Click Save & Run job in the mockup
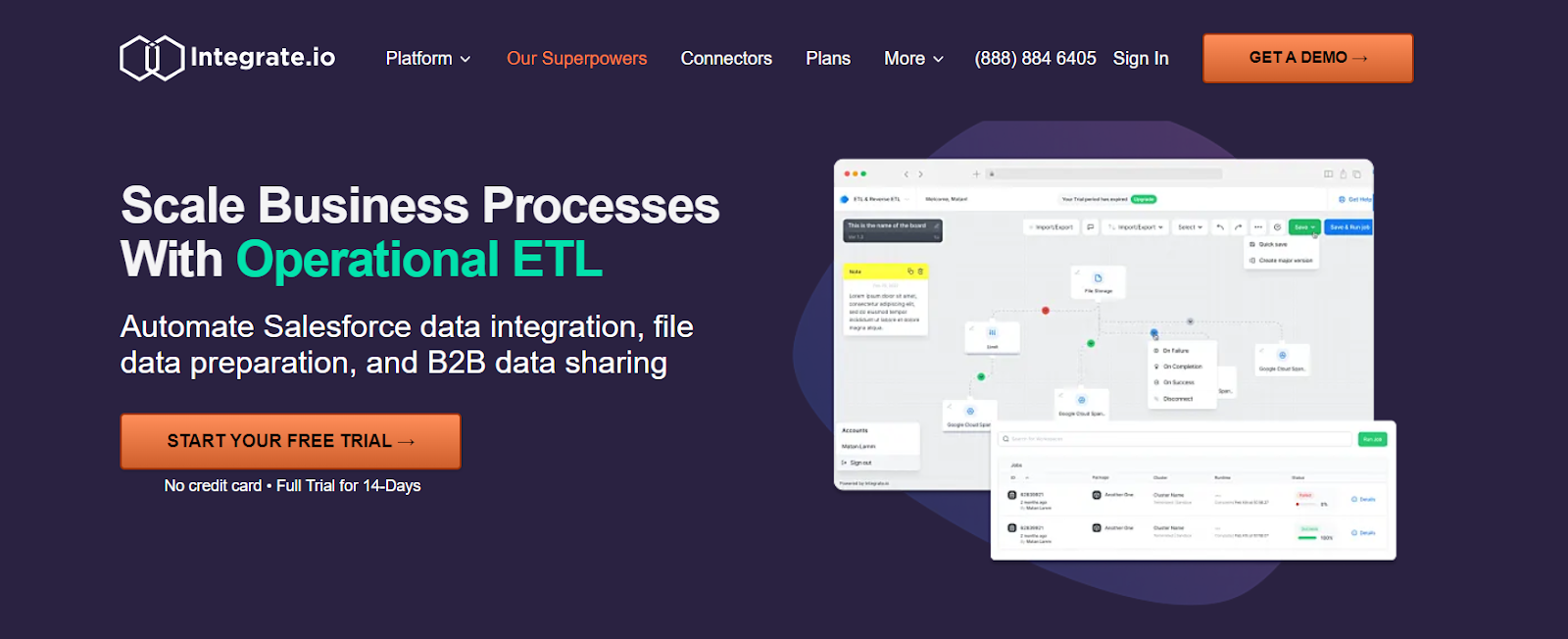1568x639 pixels. coord(1349,227)
